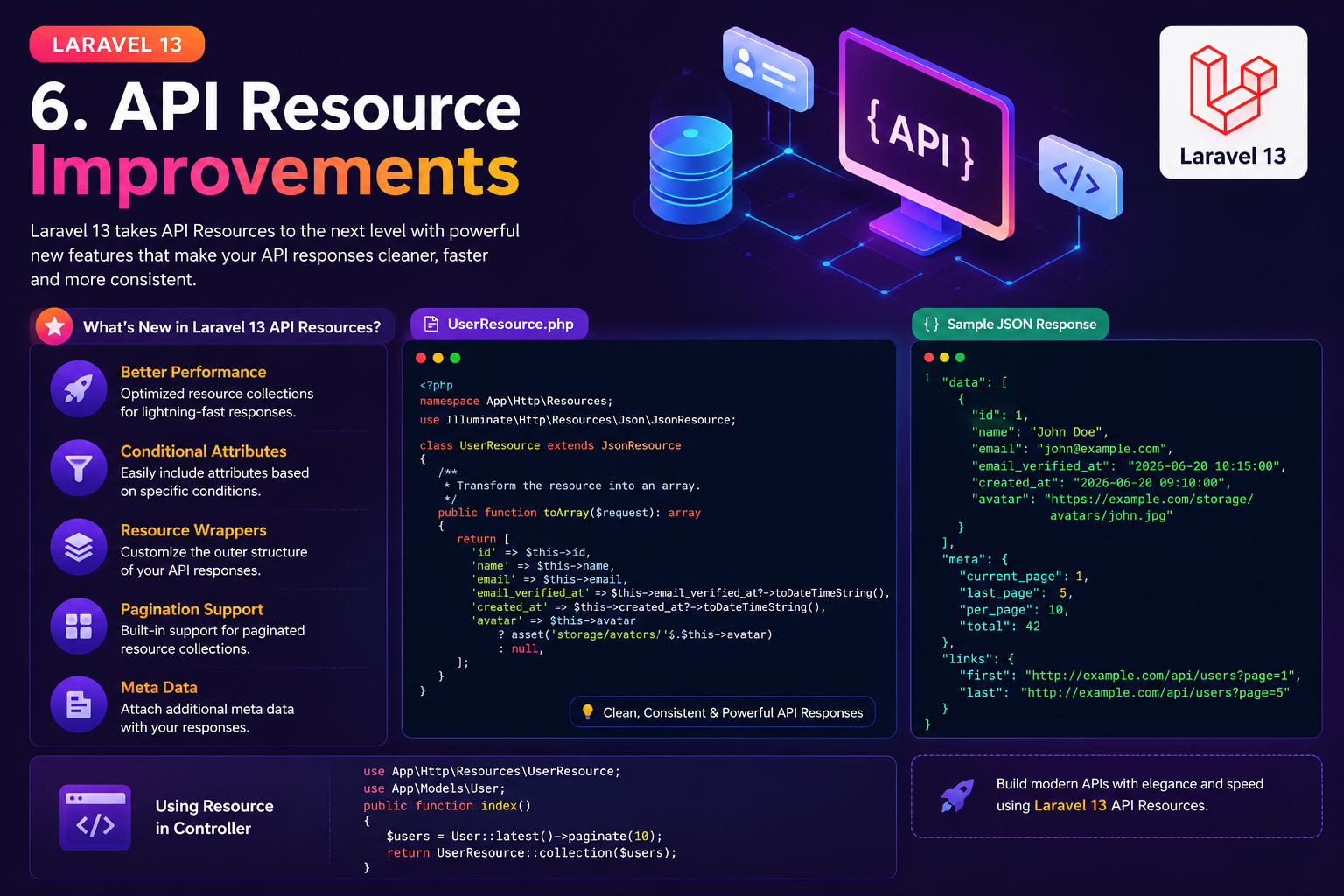Click the Using Resource in Controller label
The image size is (1344, 896).
[214, 817]
